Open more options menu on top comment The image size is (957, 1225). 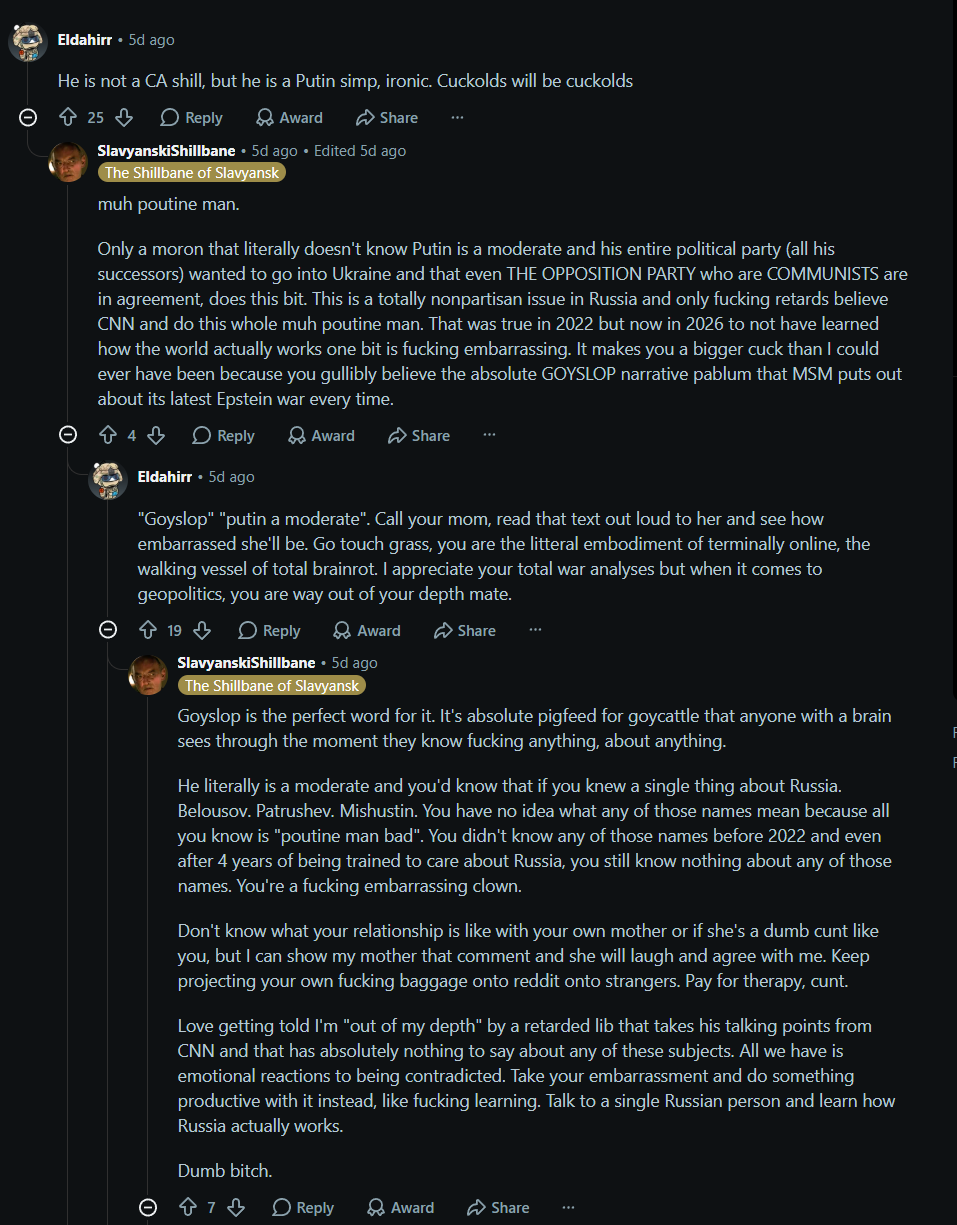pyautogui.click(x=457, y=117)
